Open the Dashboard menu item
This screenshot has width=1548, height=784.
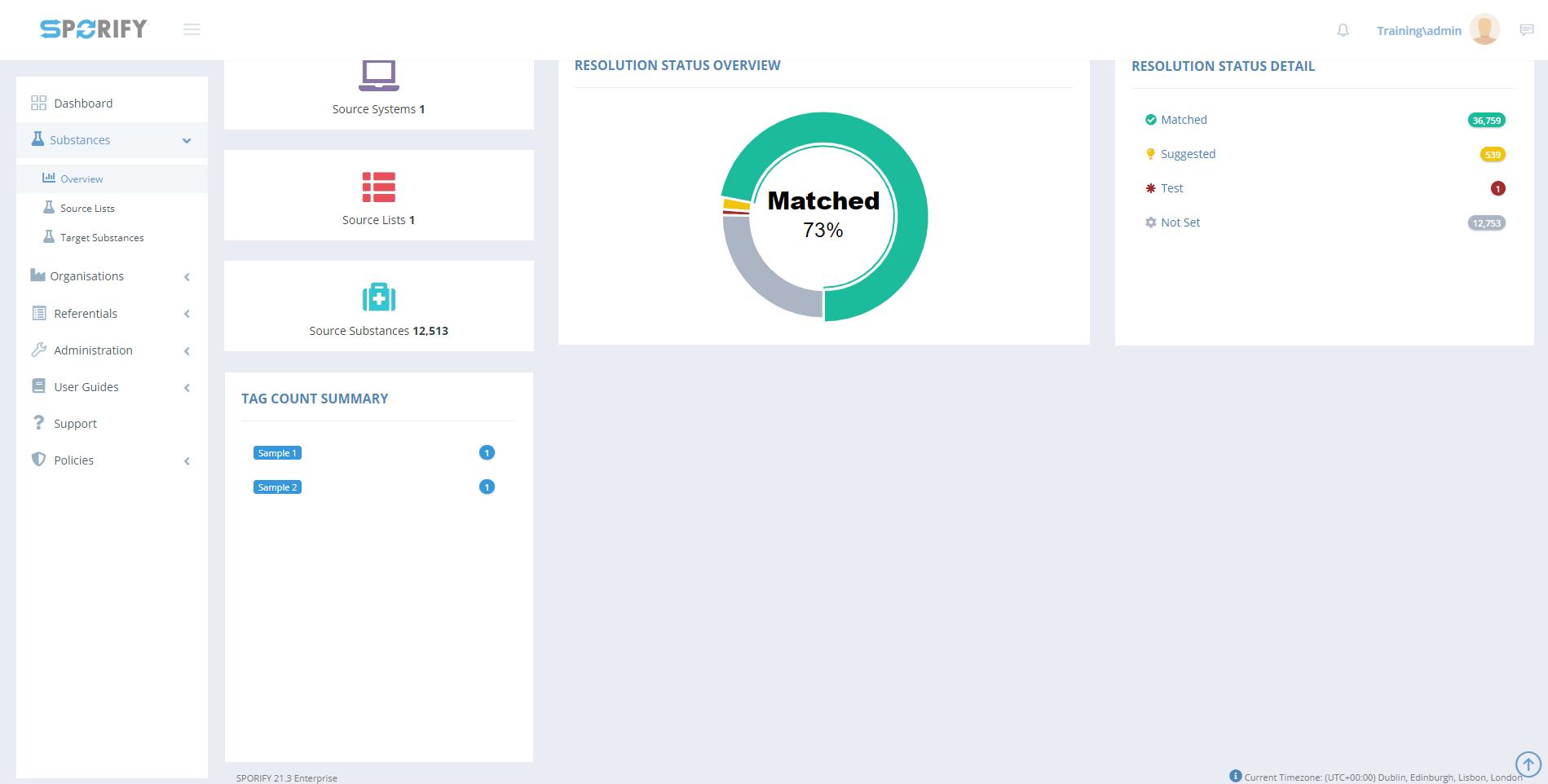83,104
